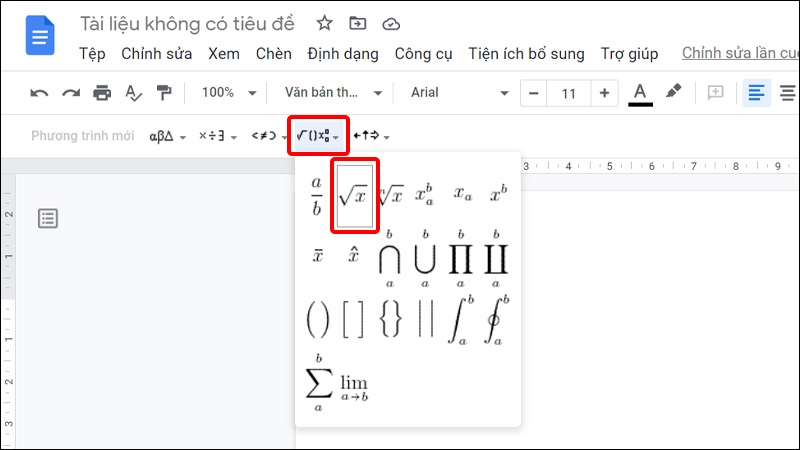
Task: Toggle center alignment
Action: 788,93
